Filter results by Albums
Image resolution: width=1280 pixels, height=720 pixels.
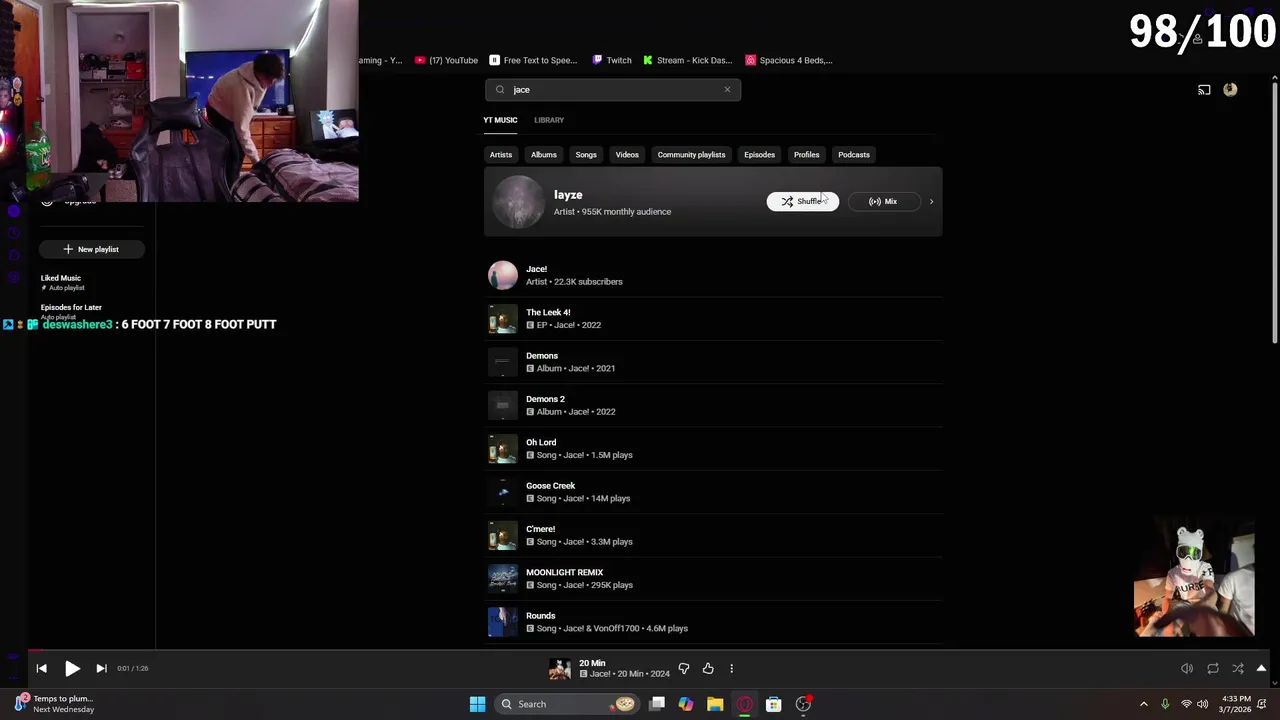point(544,155)
